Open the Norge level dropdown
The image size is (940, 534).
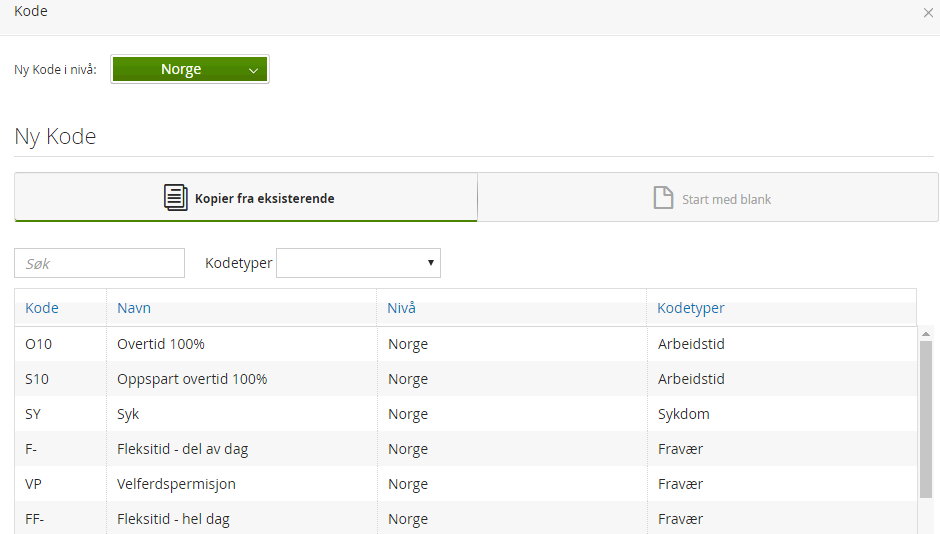[190, 70]
